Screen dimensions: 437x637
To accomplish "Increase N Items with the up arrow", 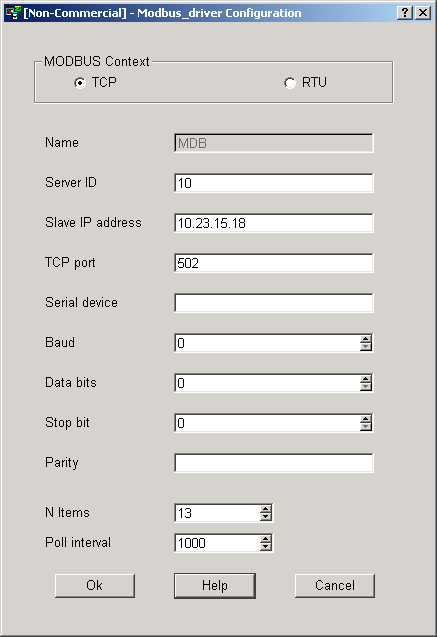I will (266, 509).
